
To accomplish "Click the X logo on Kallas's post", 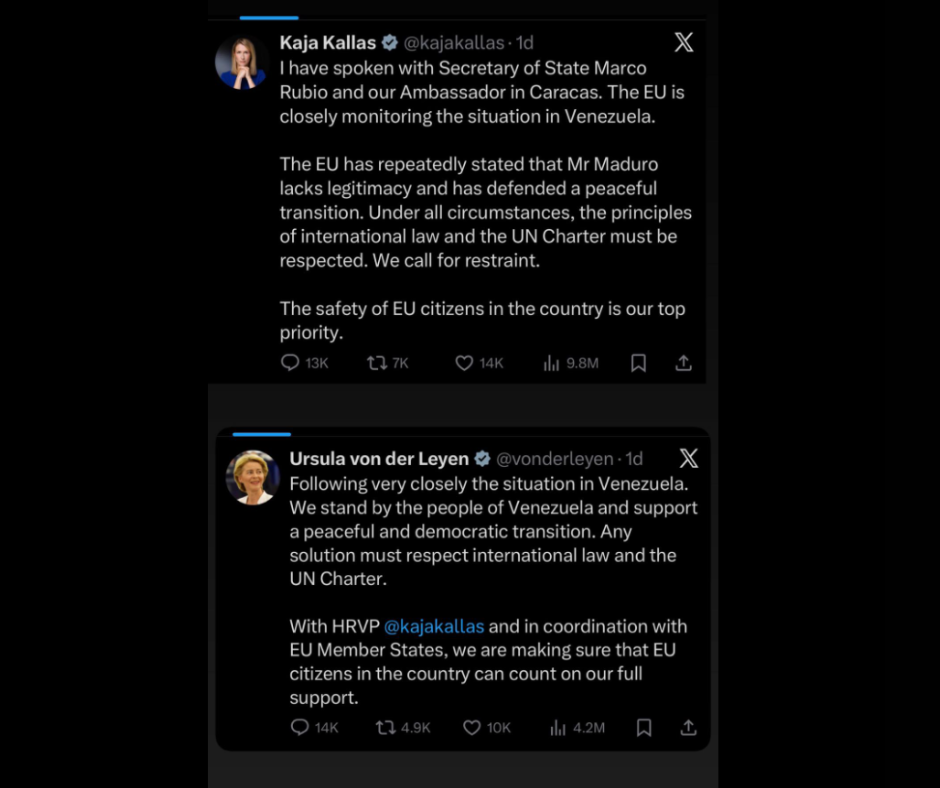I will pos(684,42).
